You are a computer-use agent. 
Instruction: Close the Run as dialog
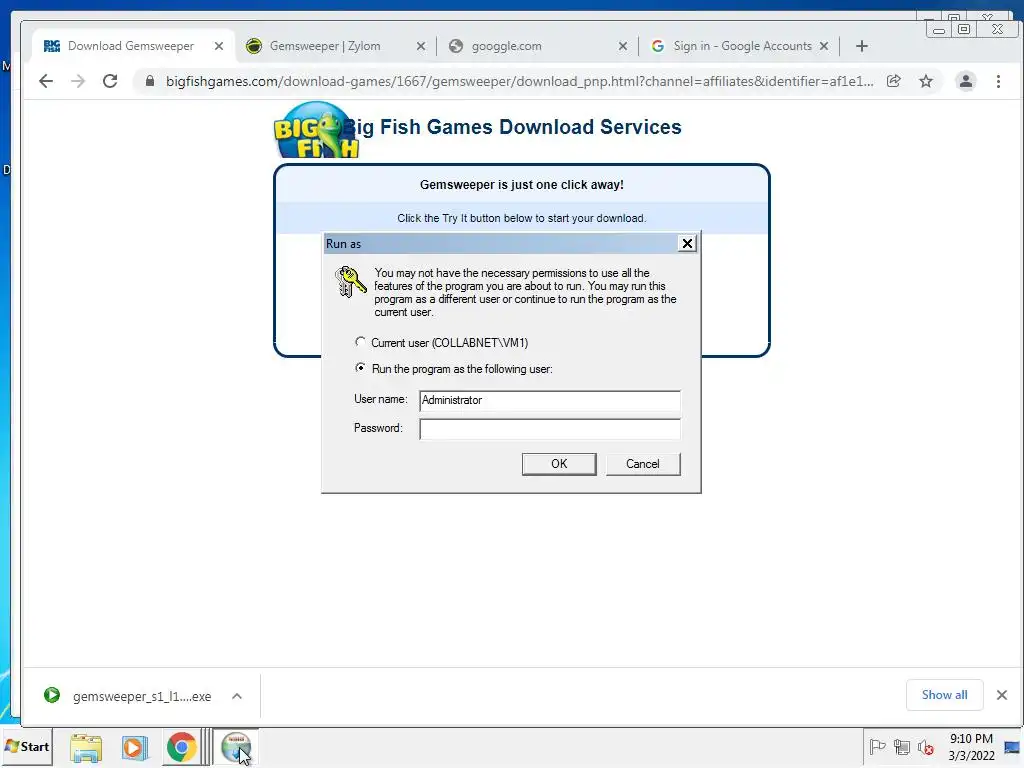(687, 244)
